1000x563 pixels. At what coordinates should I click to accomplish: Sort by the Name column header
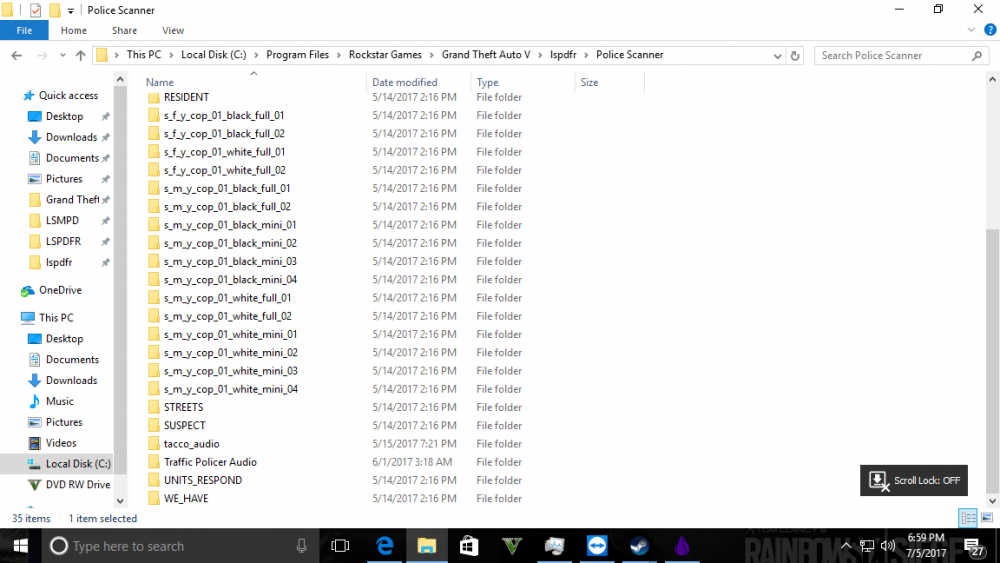159,82
